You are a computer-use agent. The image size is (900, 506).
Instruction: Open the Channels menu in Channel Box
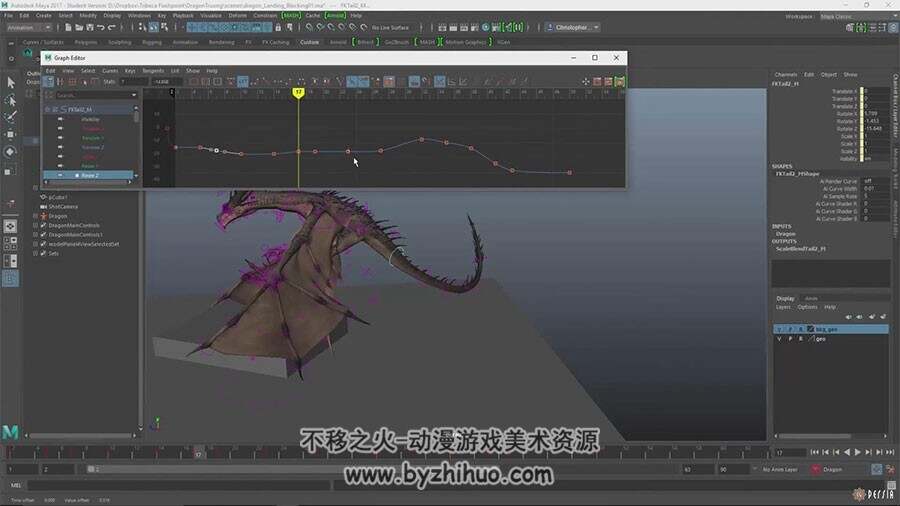(786, 75)
